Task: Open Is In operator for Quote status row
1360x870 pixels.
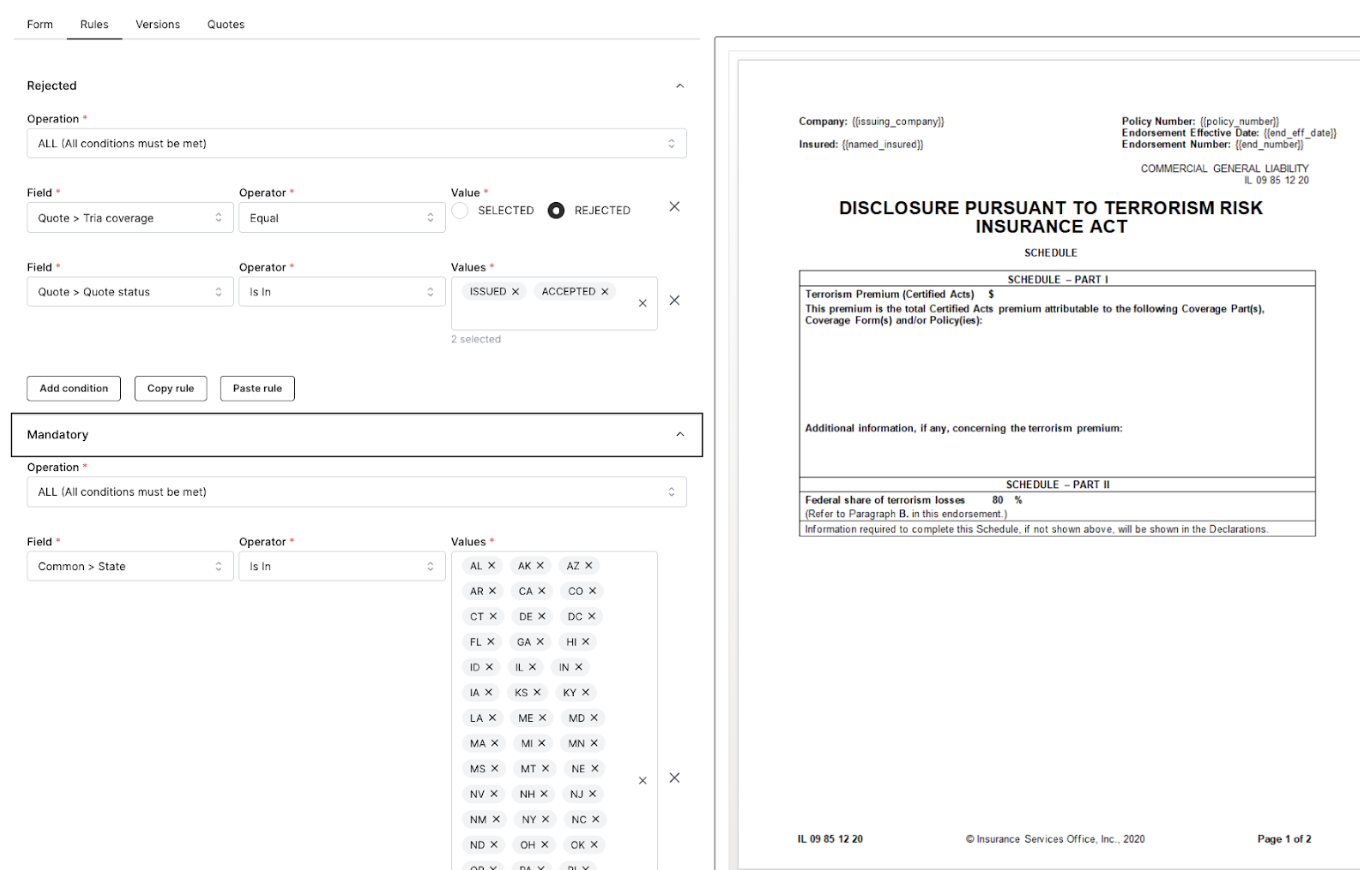Action: pyautogui.click(x=342, y=292)
